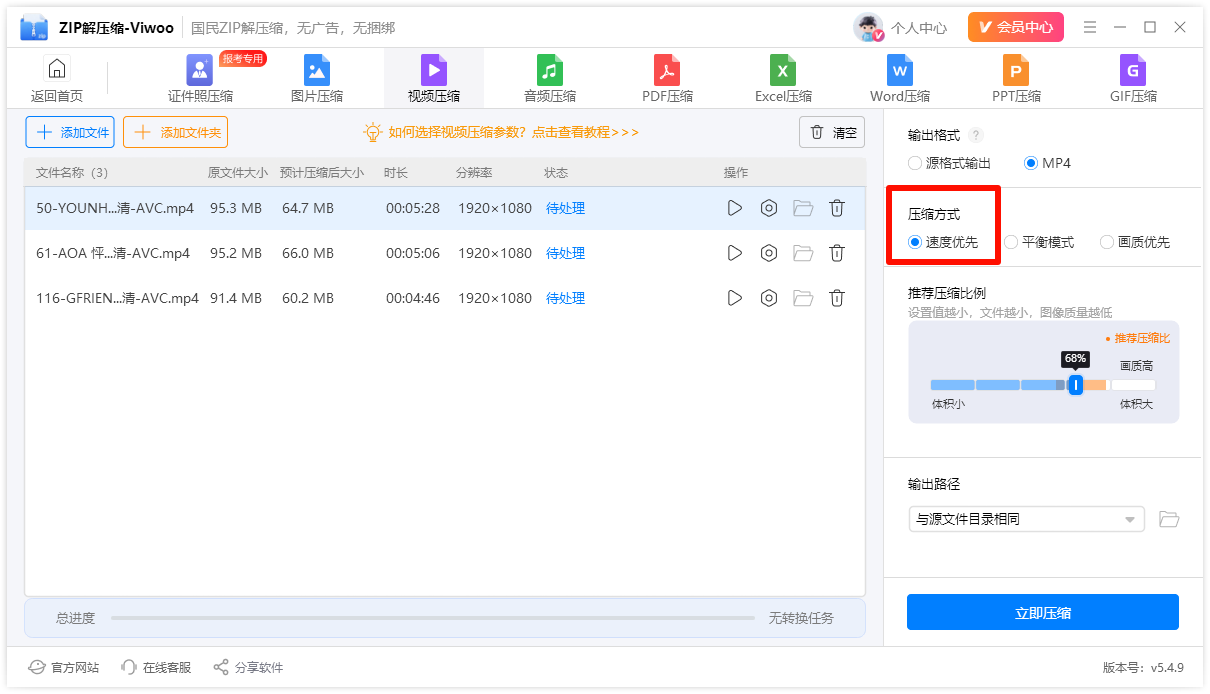
Task: Open the 输出路径 dropdown
Action: (1026, 519)
